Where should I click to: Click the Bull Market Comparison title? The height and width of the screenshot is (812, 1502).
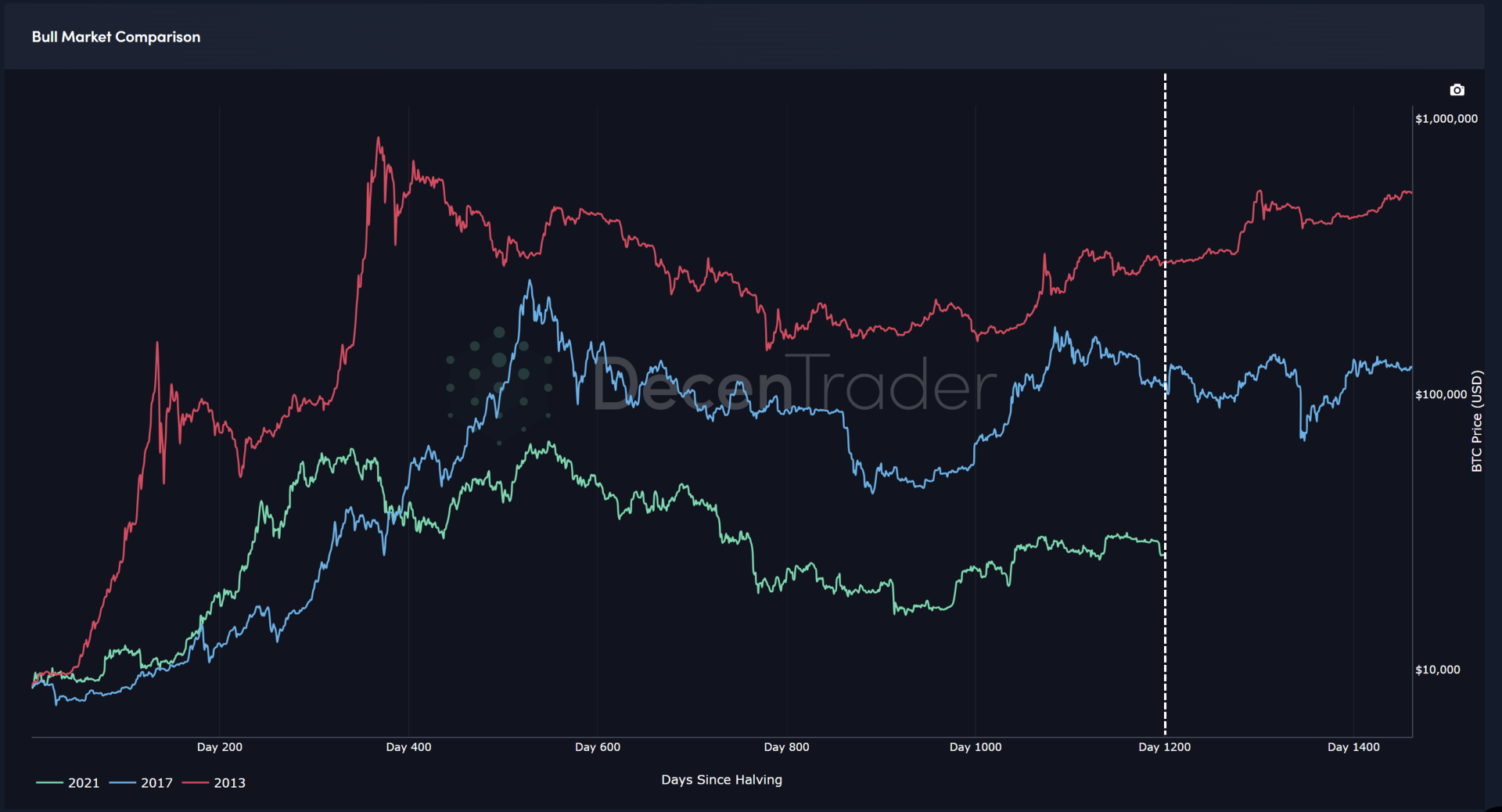tap(116, 37)
